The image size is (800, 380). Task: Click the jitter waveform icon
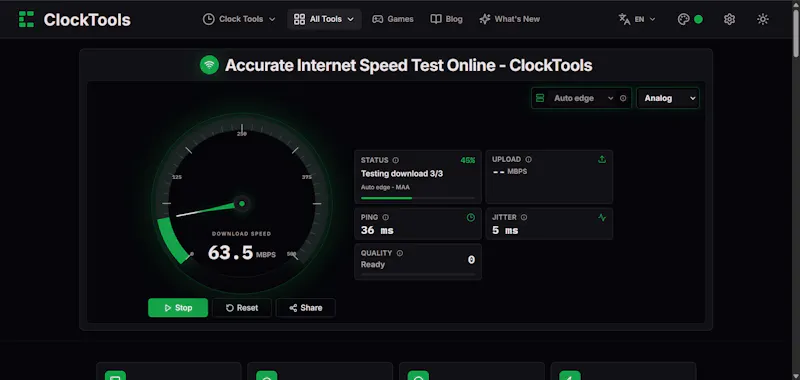tap(602, 217)
